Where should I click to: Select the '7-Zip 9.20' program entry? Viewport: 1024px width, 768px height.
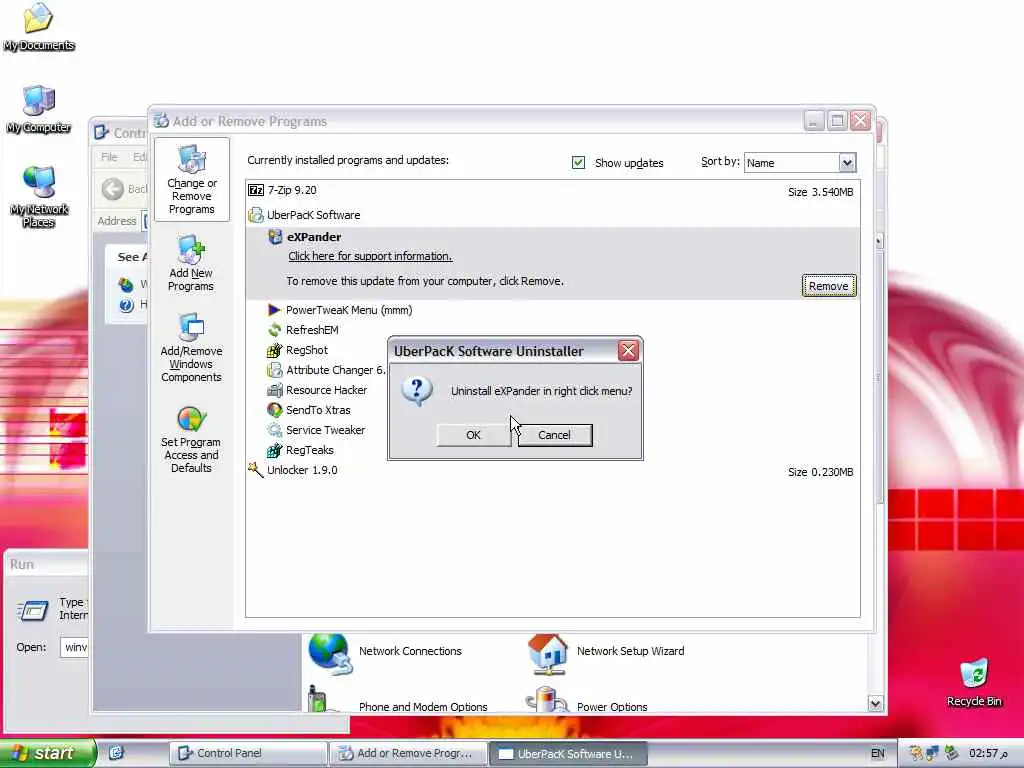pyautogui.click(x=291, y=190)
